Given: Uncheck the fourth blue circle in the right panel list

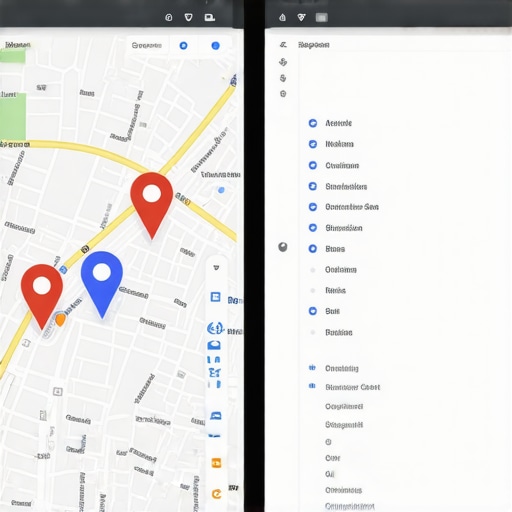Looking at the screenshot, I should tap(313, 186).
